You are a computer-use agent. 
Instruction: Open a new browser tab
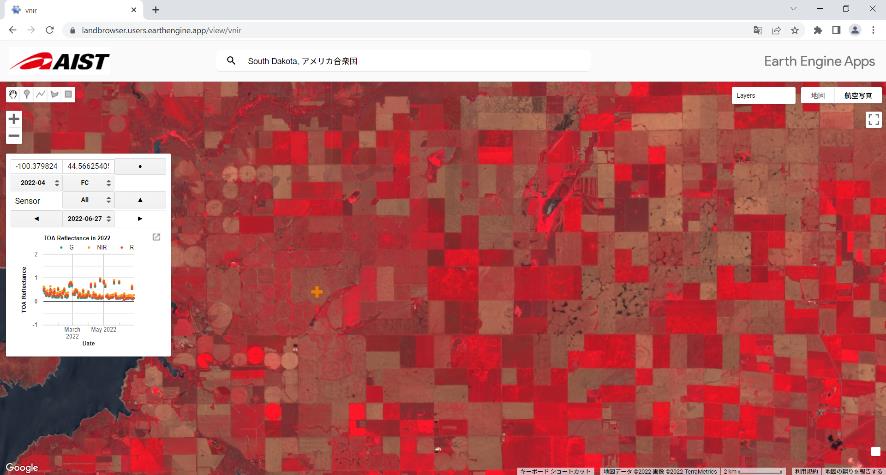(155, 10)
